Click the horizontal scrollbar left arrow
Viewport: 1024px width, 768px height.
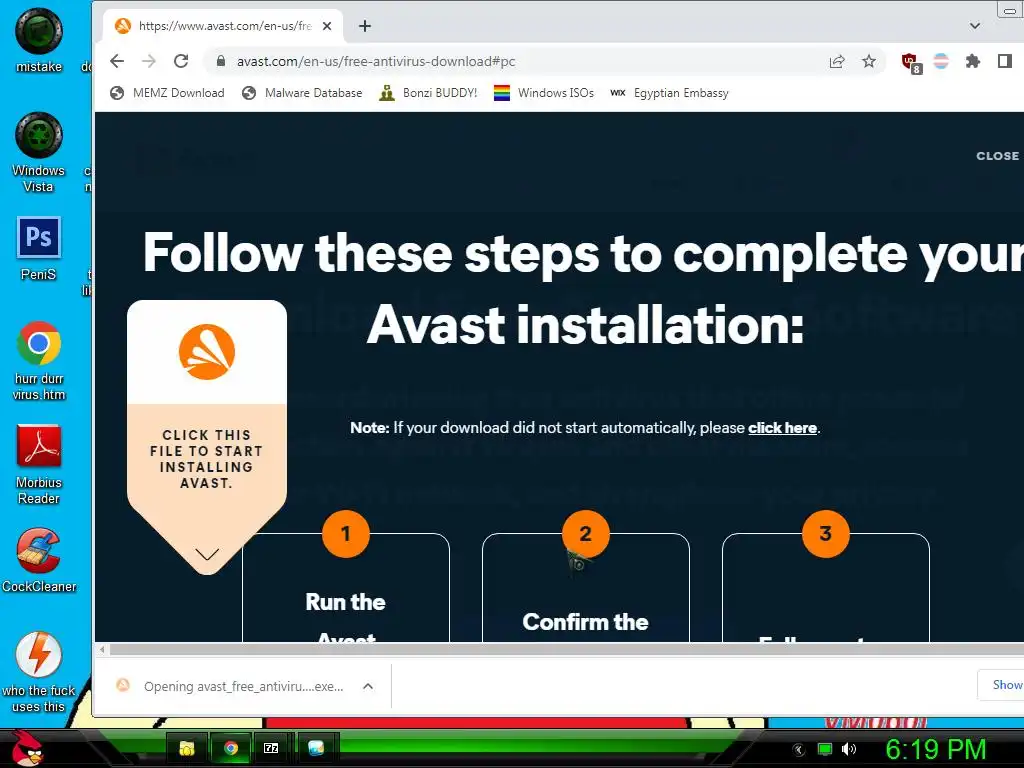pos(102,650)
